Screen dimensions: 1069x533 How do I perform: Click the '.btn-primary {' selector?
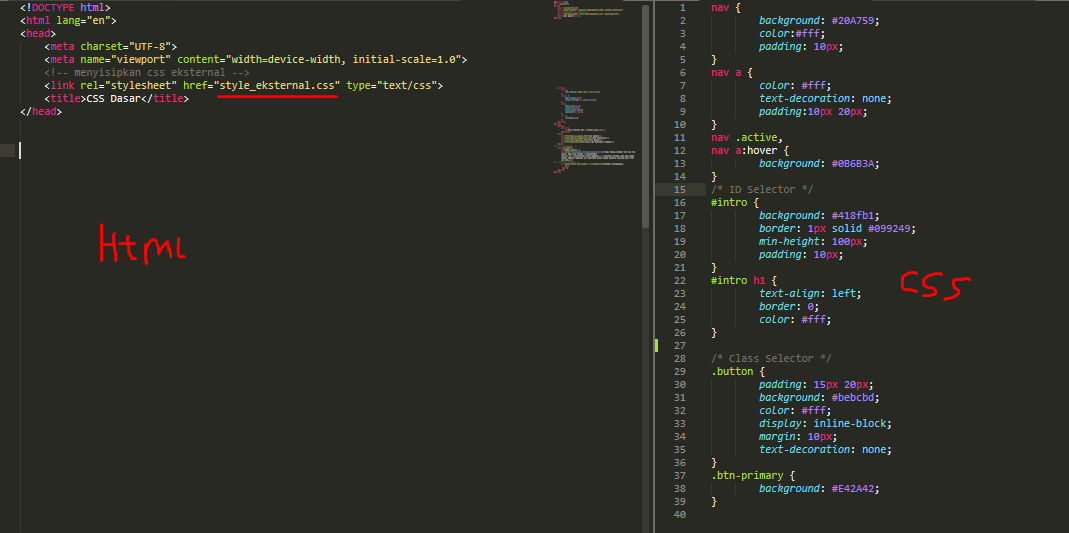753,475
